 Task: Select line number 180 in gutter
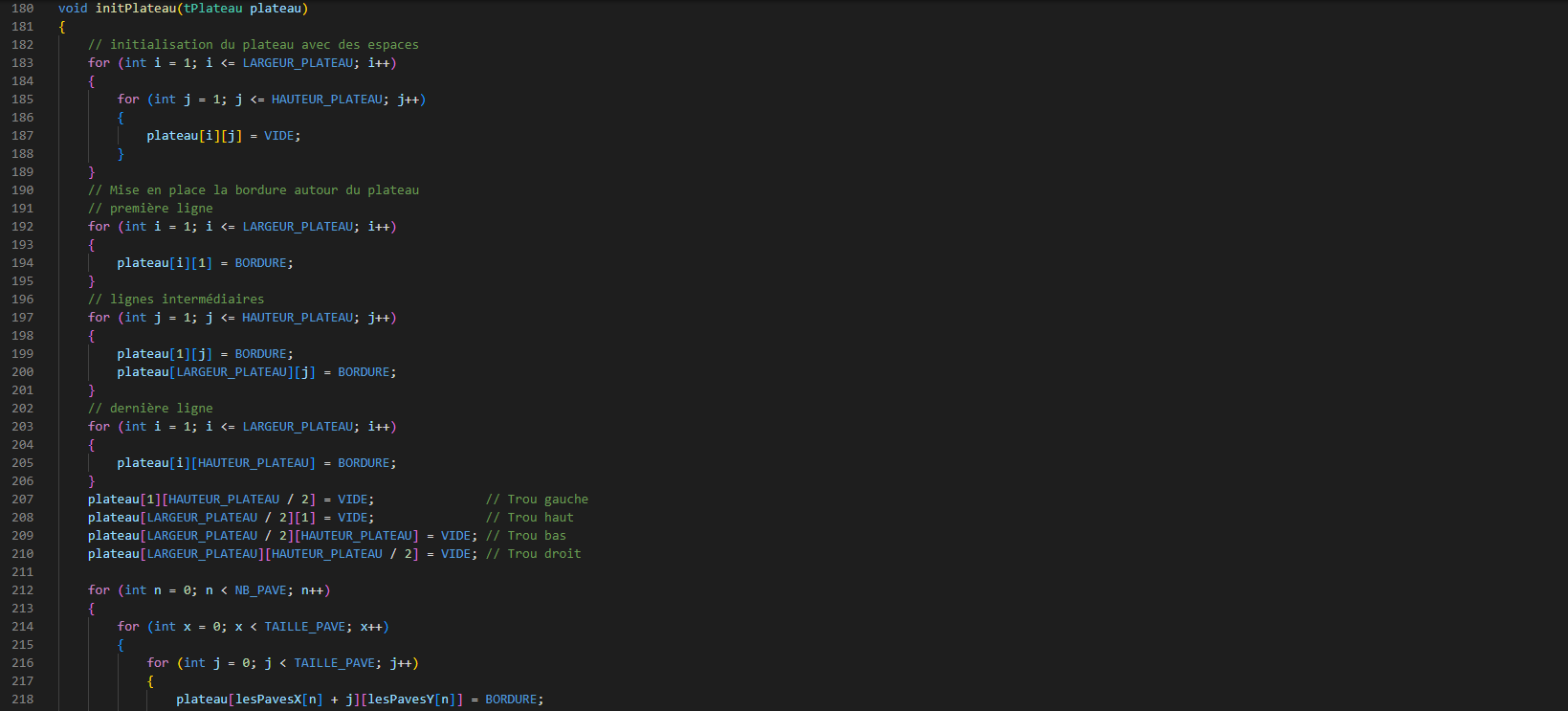(x=22, y=9)
